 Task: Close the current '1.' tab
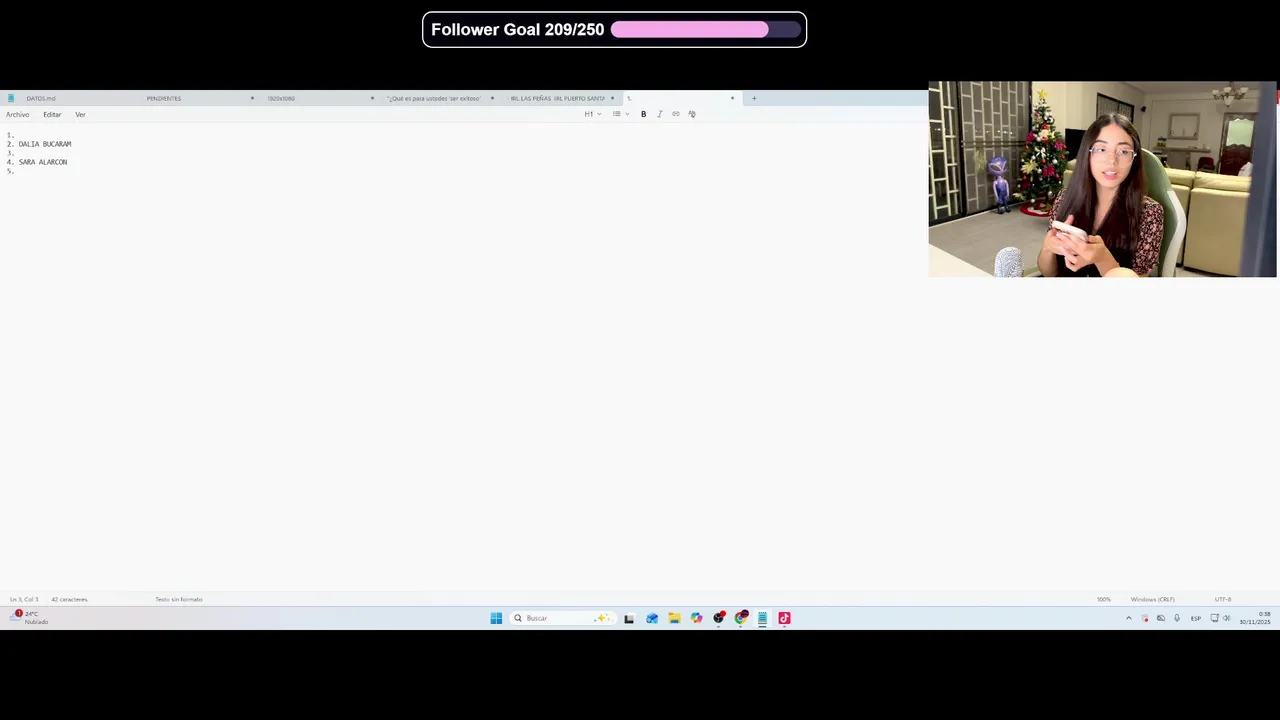point(732,98)
